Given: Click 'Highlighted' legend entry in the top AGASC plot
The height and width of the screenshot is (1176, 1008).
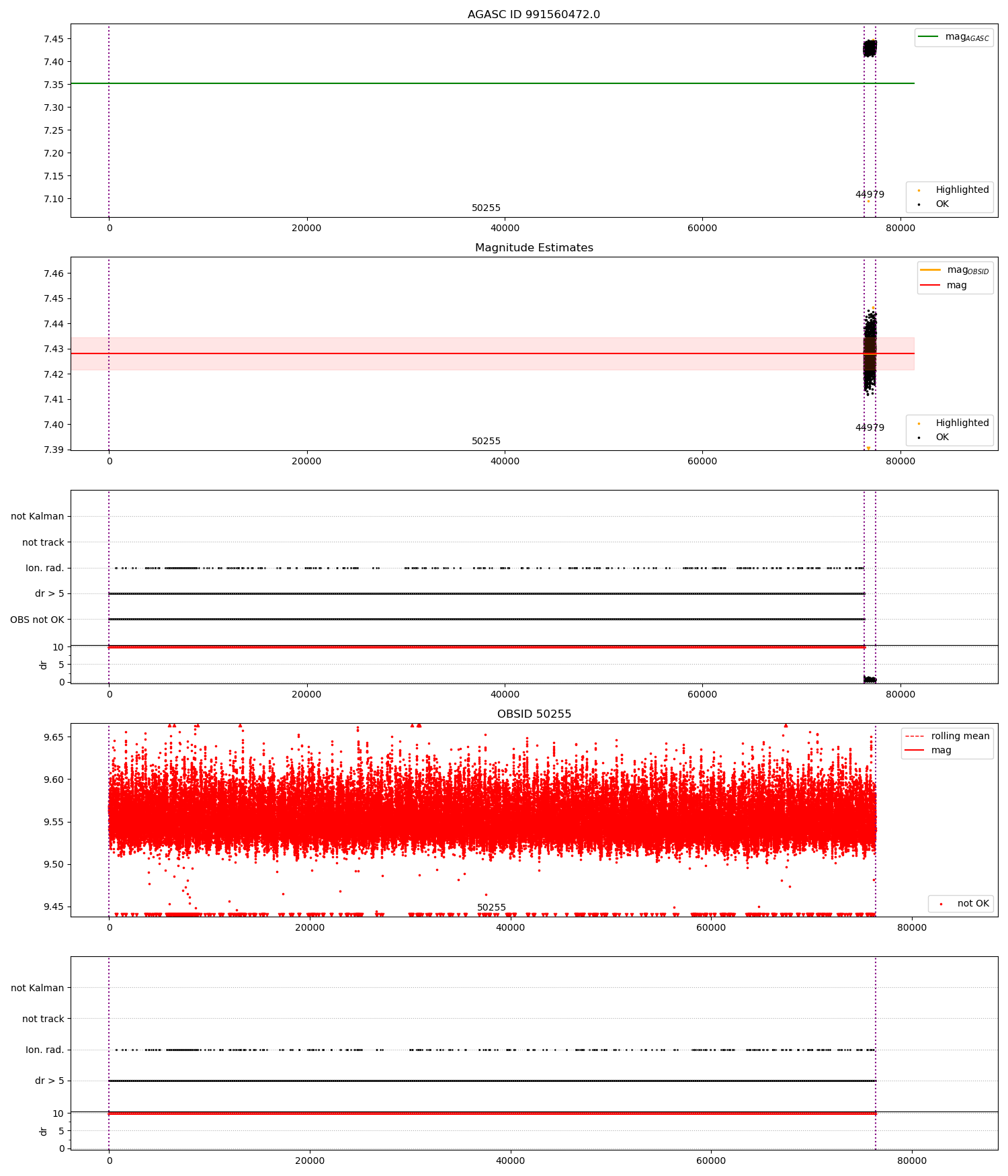Looking at the screenshot, I should click(x=954, y=190).
